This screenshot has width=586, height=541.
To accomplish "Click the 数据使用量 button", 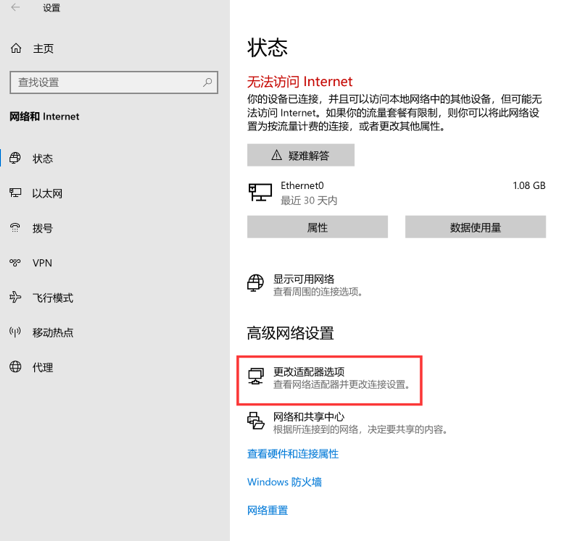I will (475, 227).
